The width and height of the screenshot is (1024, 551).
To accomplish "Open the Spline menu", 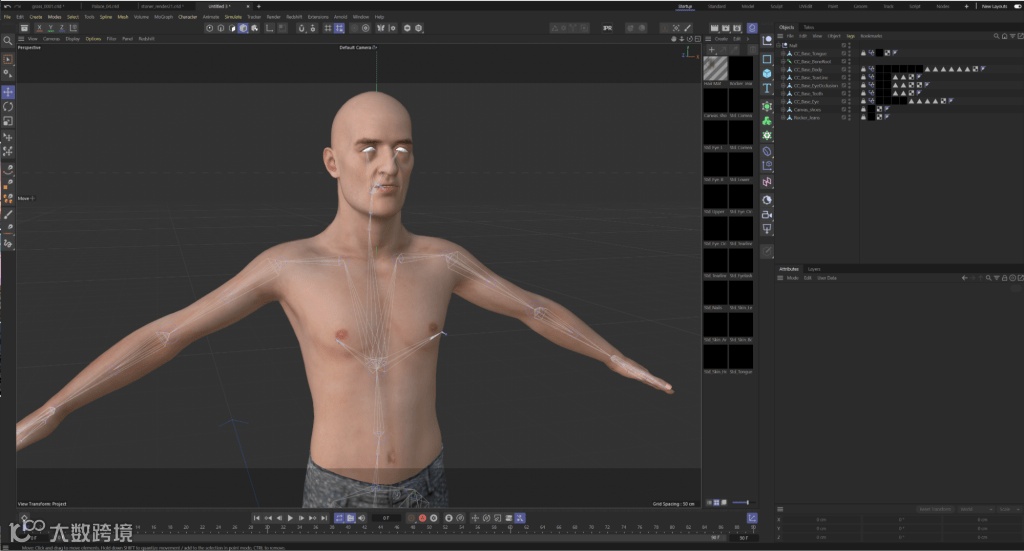I will (106, 17).
